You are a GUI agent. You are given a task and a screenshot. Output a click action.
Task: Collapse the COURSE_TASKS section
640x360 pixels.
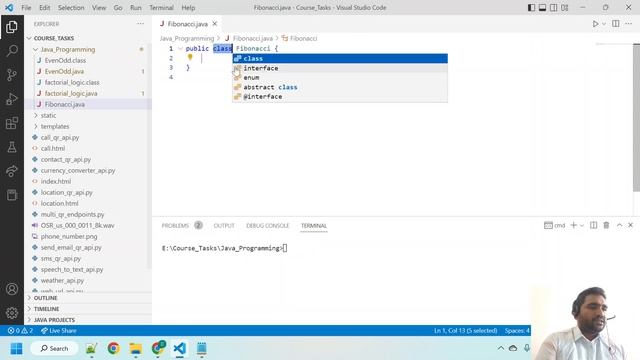(x=29, y=38)
